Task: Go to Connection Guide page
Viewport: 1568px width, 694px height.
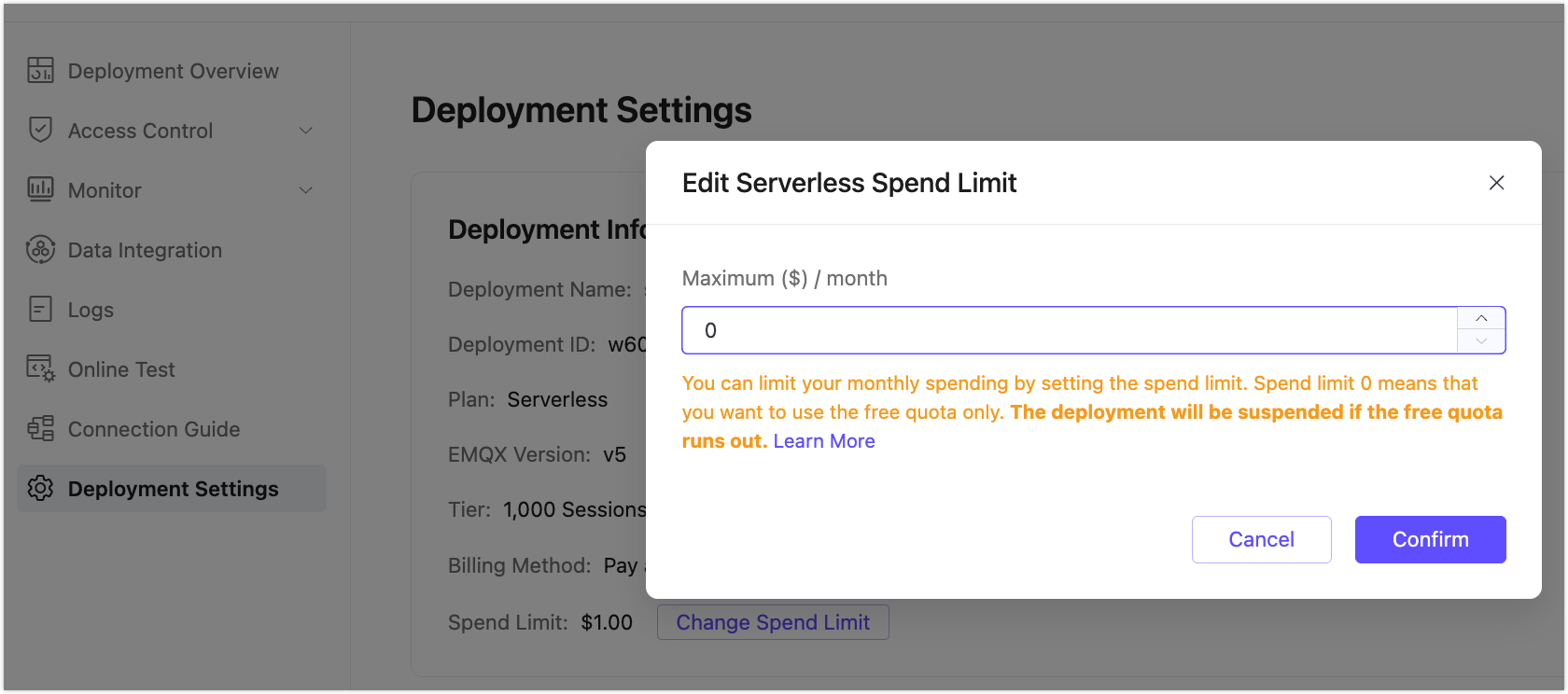Action: coord(154,429)
